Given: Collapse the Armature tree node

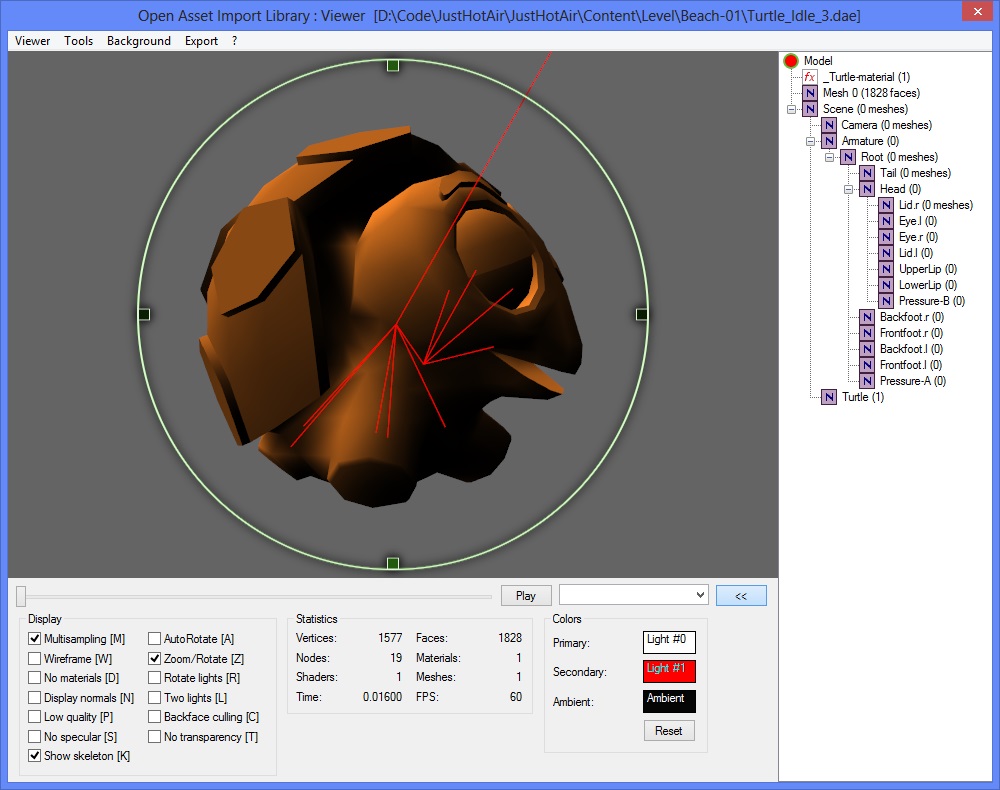Looking at the screenshot, I should coord(810,141).
